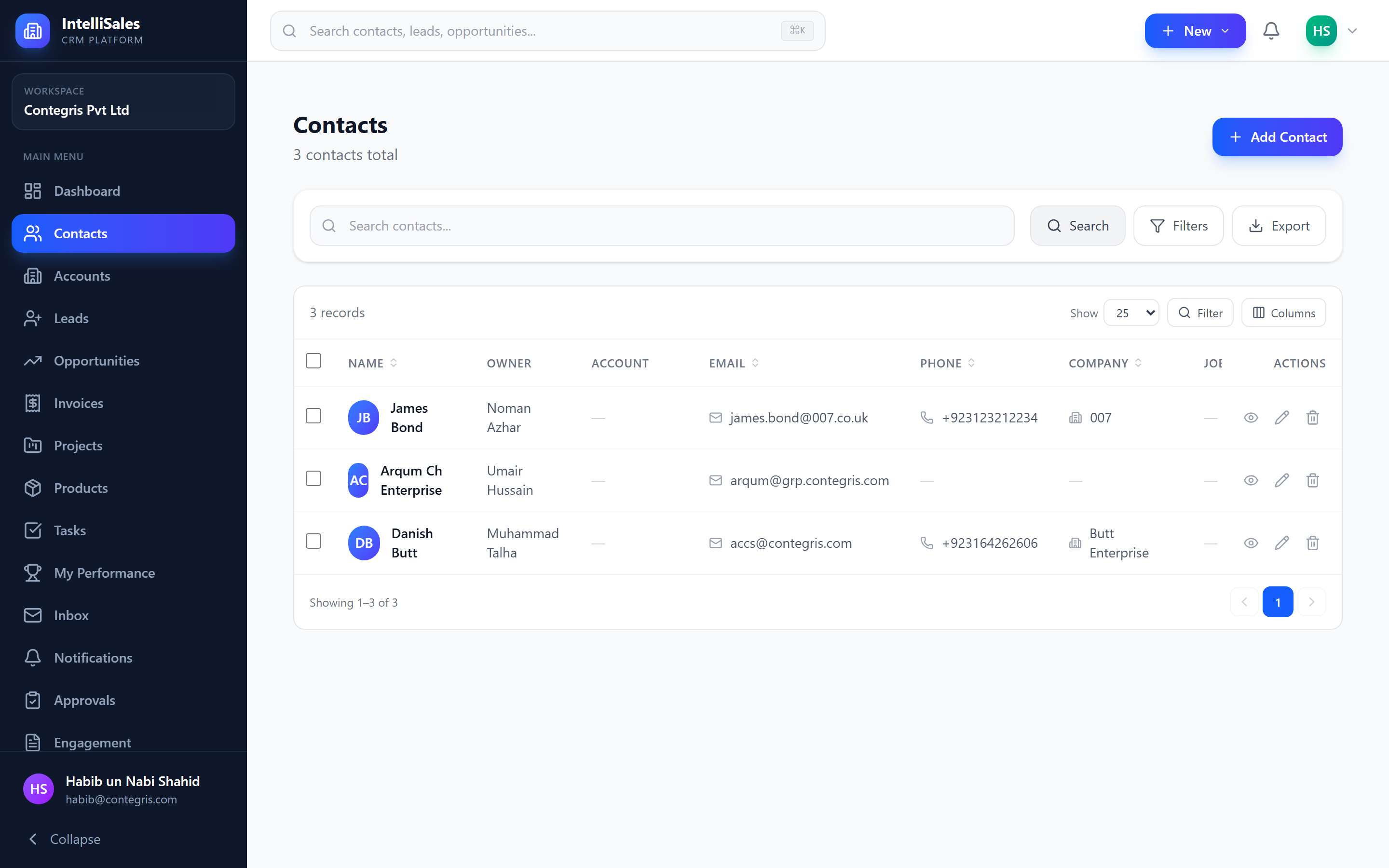Click the Search button in contacts toolbar

coord(1077,226)
